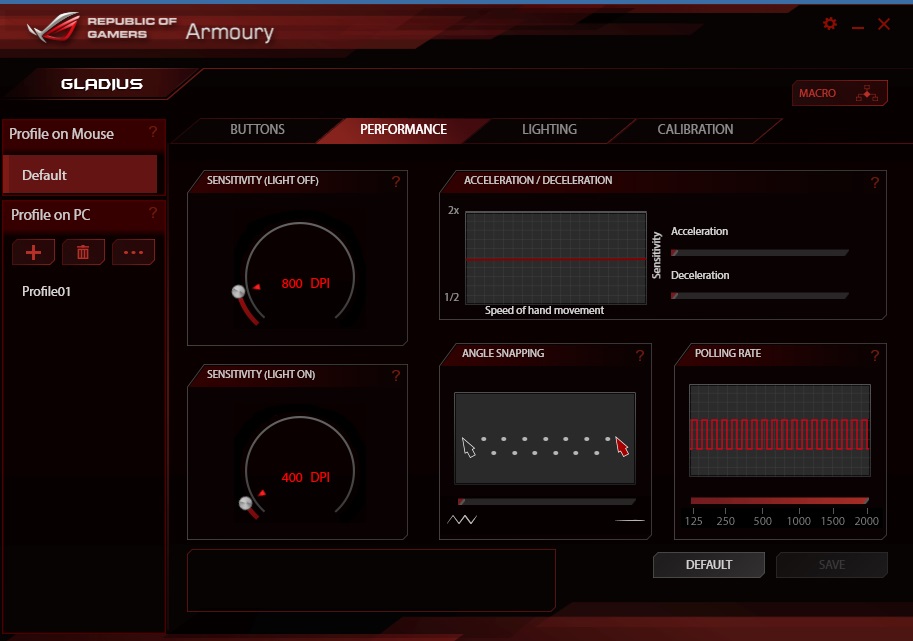Image resolution: width=913 pixels, height=641 pixels.
Task: Open help for Polling Rate
Action: pos(875,356)
